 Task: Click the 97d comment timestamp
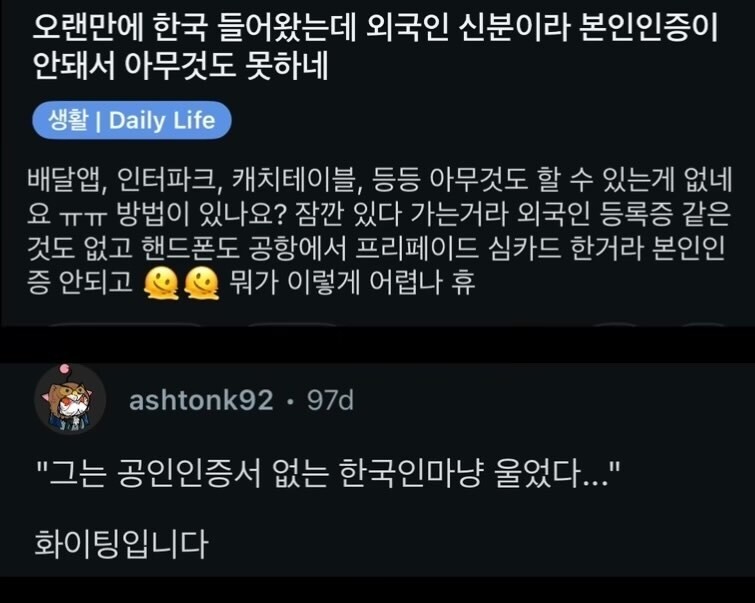(x=330, y=400)
